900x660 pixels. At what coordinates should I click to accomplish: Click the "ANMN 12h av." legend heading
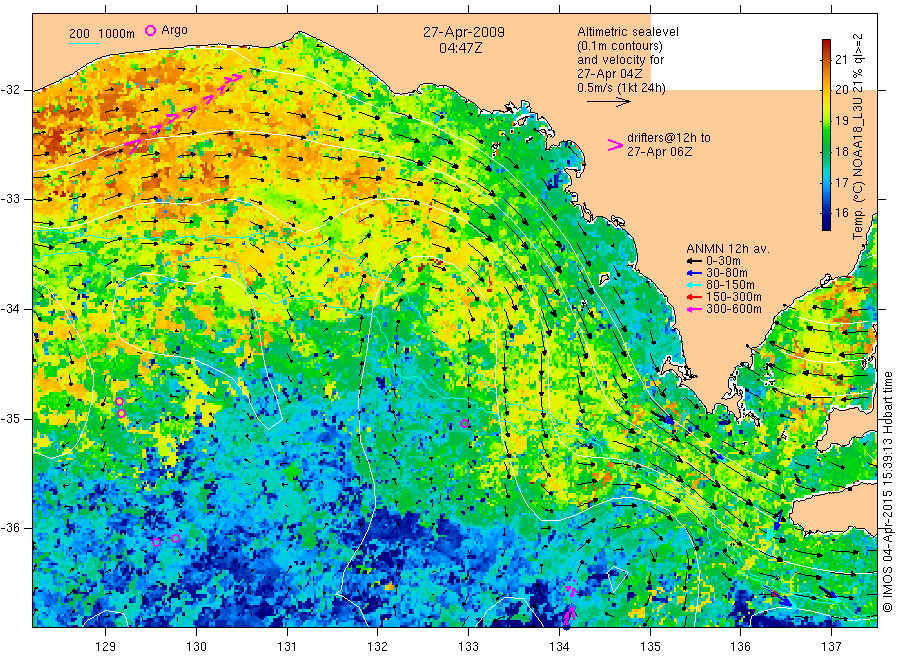click(x=728, y=249)
